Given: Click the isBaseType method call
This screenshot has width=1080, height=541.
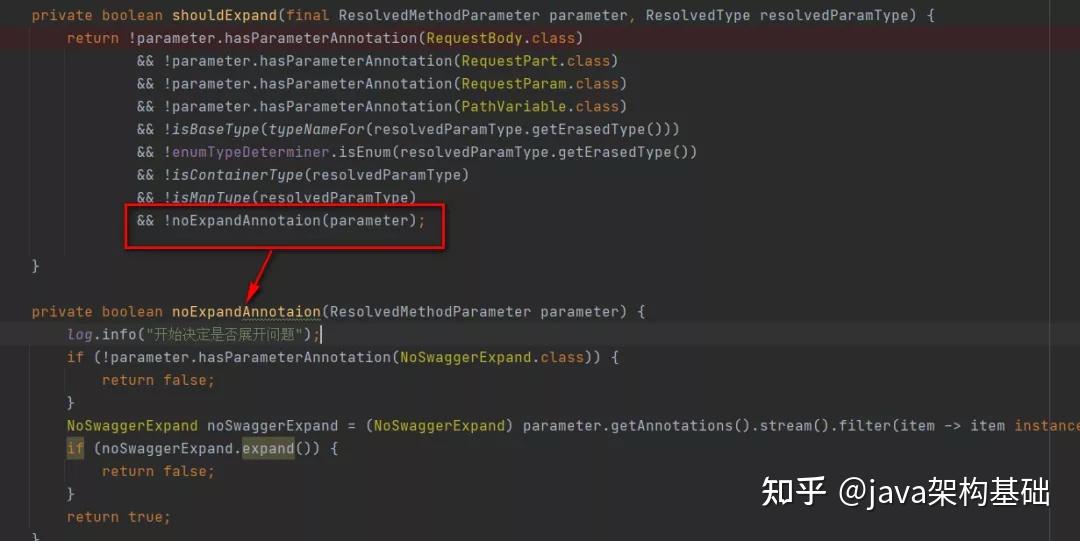Looking at the screenshot, I should 216,129.
